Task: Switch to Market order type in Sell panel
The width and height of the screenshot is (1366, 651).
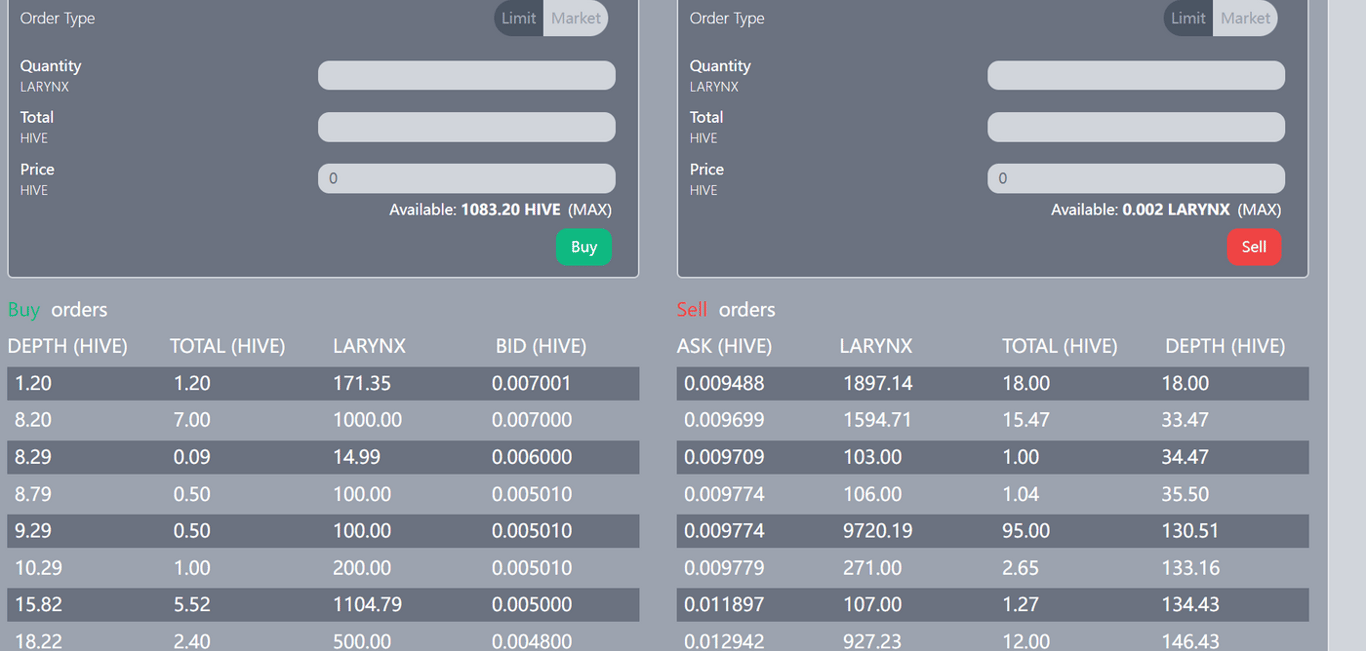Action: tap(1245, 18)
